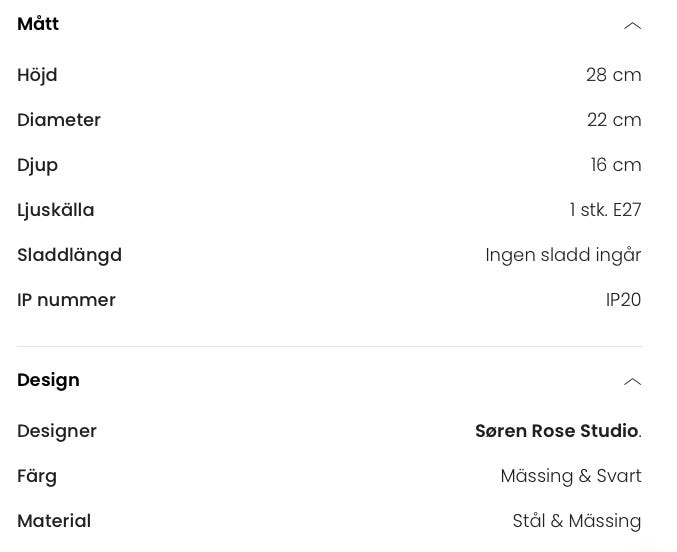The width and height of the screenshot is (677, 552).
Task: Click the IP nummer label
Action: [66, 300]
